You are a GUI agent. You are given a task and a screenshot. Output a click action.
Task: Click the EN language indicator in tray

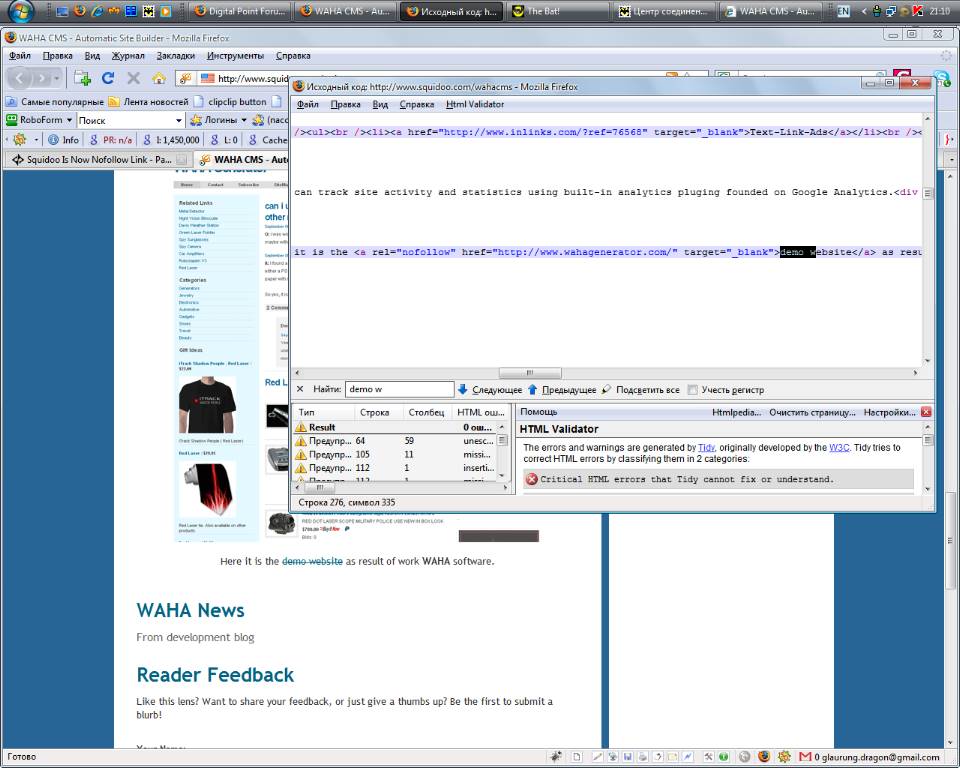click(x=843, y=11)
